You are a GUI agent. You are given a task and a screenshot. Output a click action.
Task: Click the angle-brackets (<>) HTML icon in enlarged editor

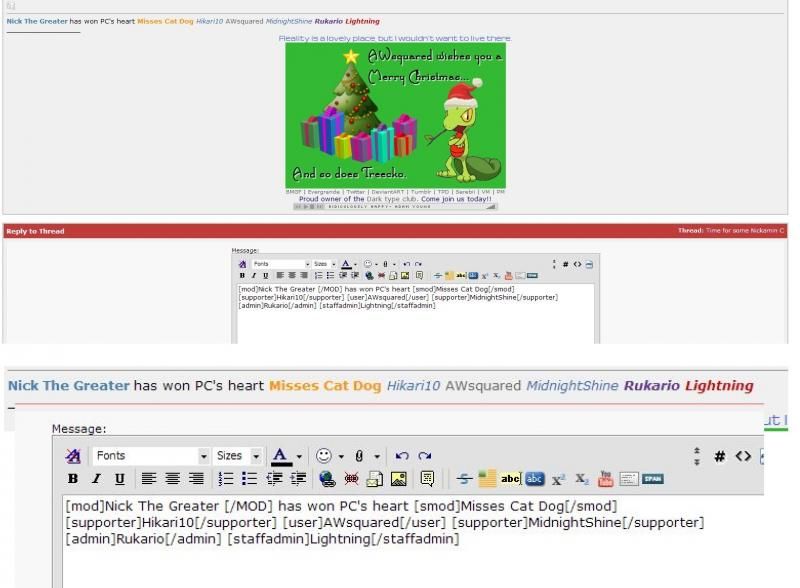pos(743,456)
